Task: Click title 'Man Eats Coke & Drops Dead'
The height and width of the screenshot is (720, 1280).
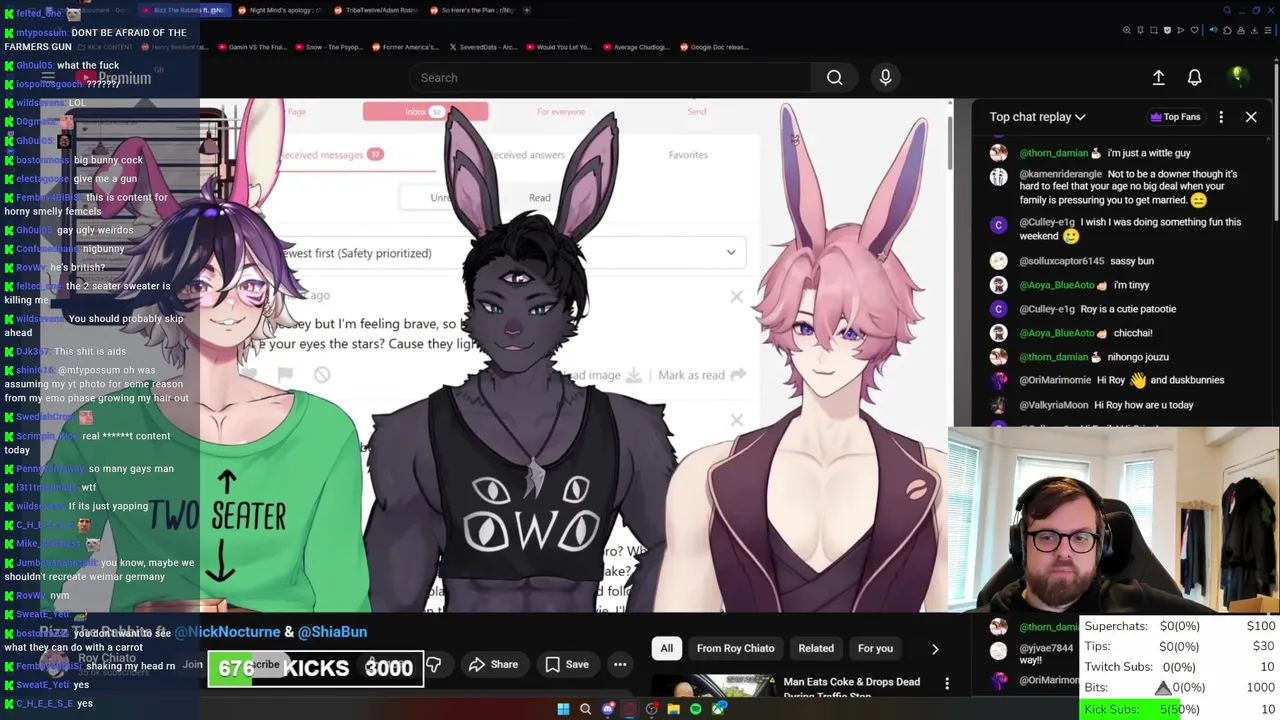Action: [x=851, y=682]
